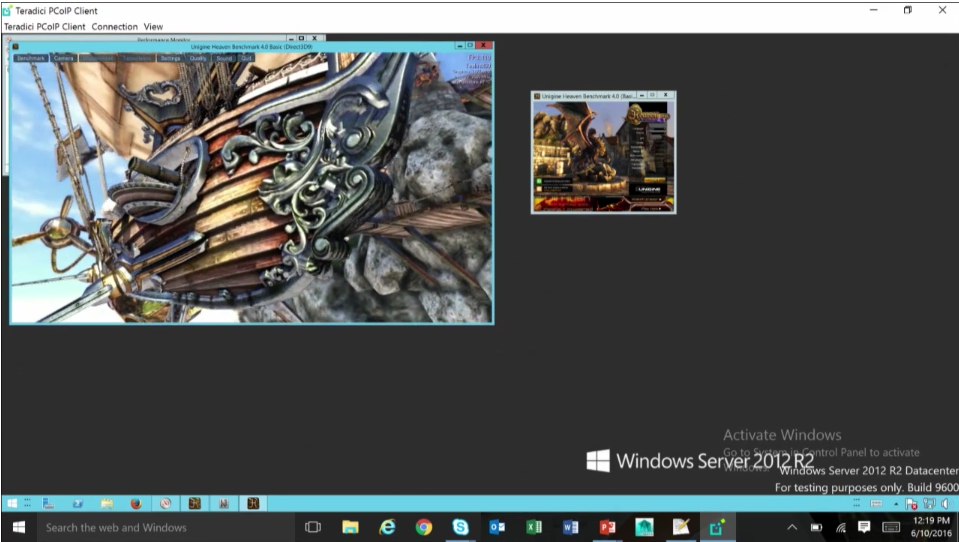Click the remote Windows Server Start button
Viewport: 959px width, 542px height.
pos(12,503)
